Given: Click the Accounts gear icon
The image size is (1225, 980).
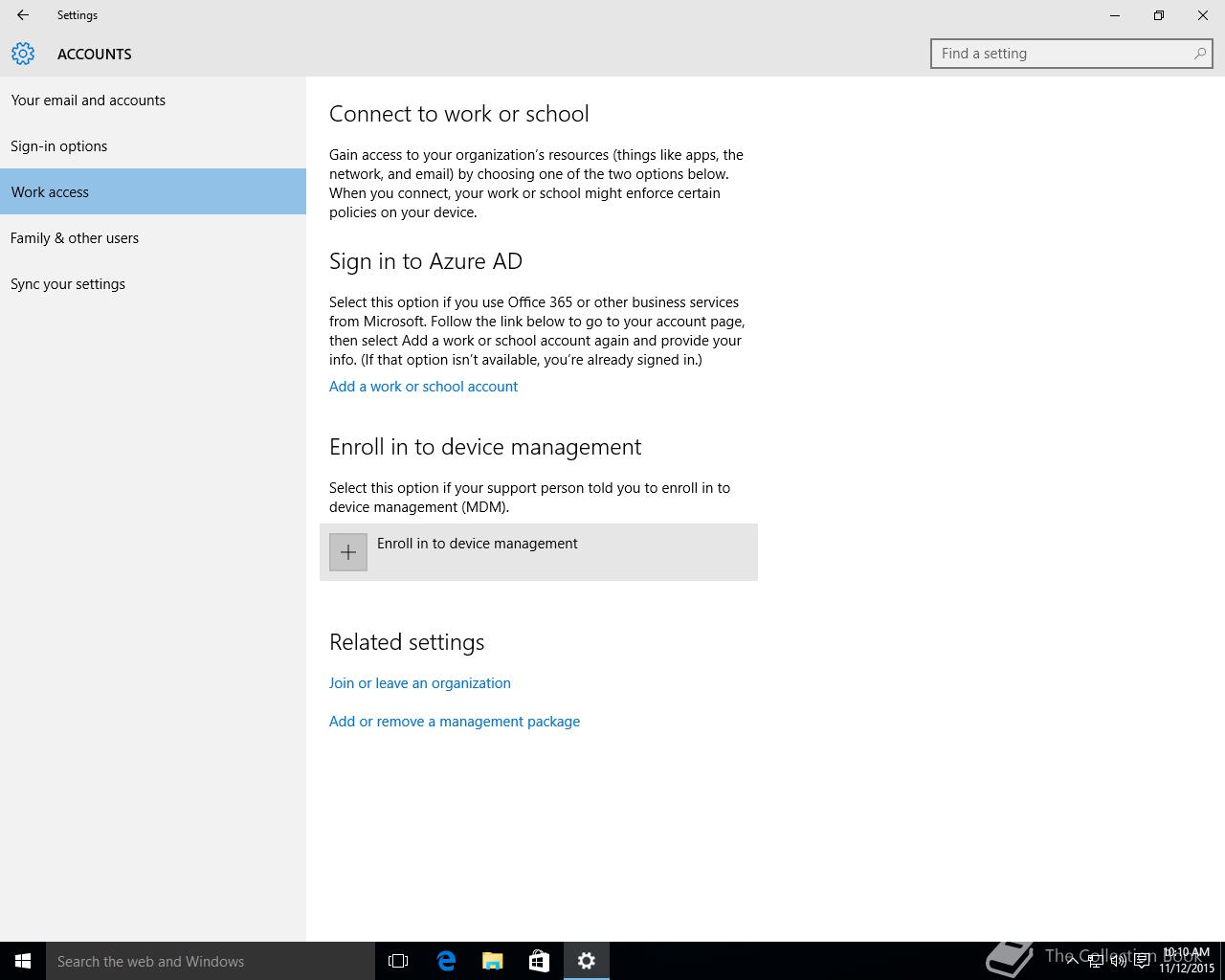Looking at the screenshot, I should tap(23, 54).
